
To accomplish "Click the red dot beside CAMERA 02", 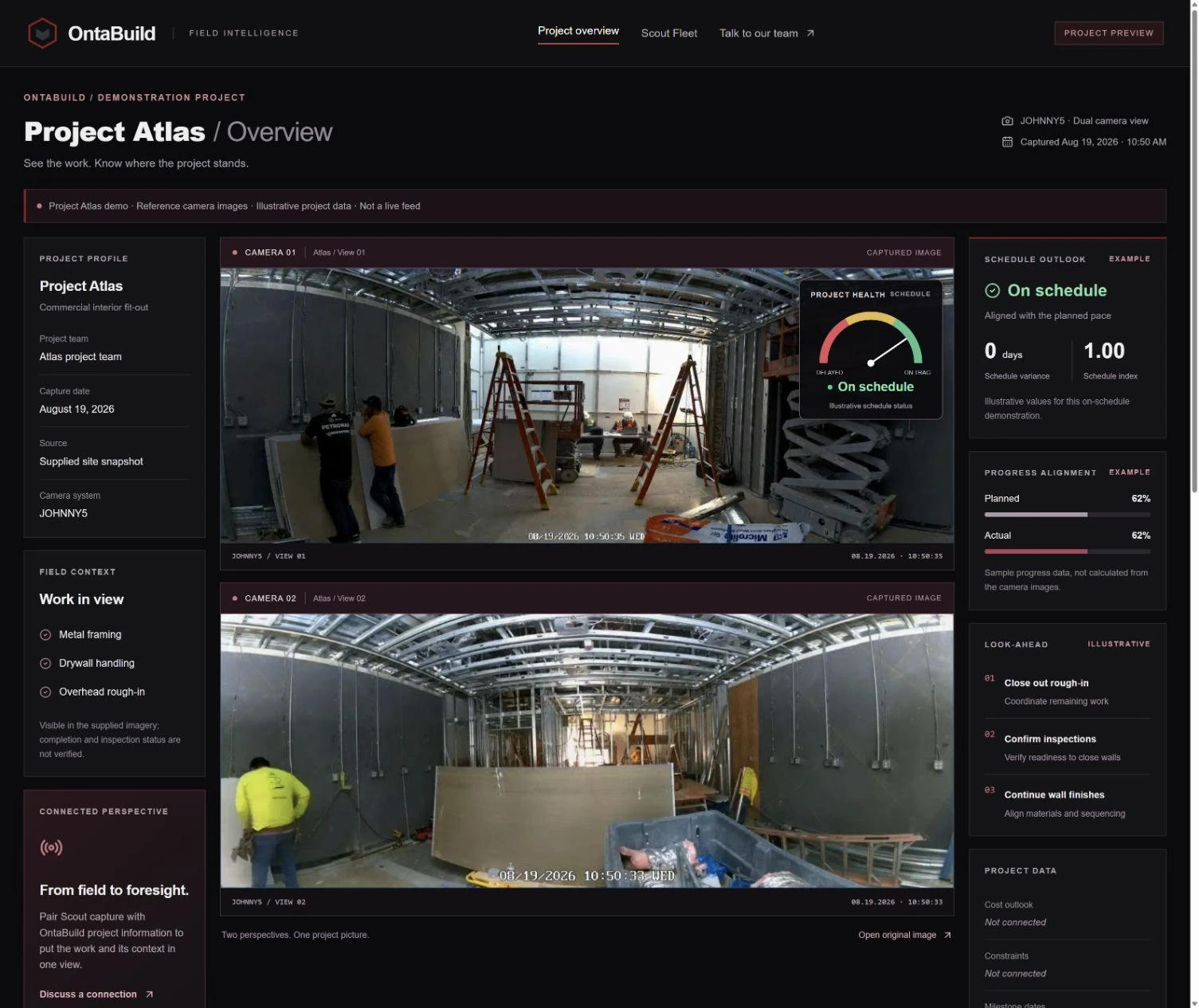I will pyautogui.click(x=234, y=598).
